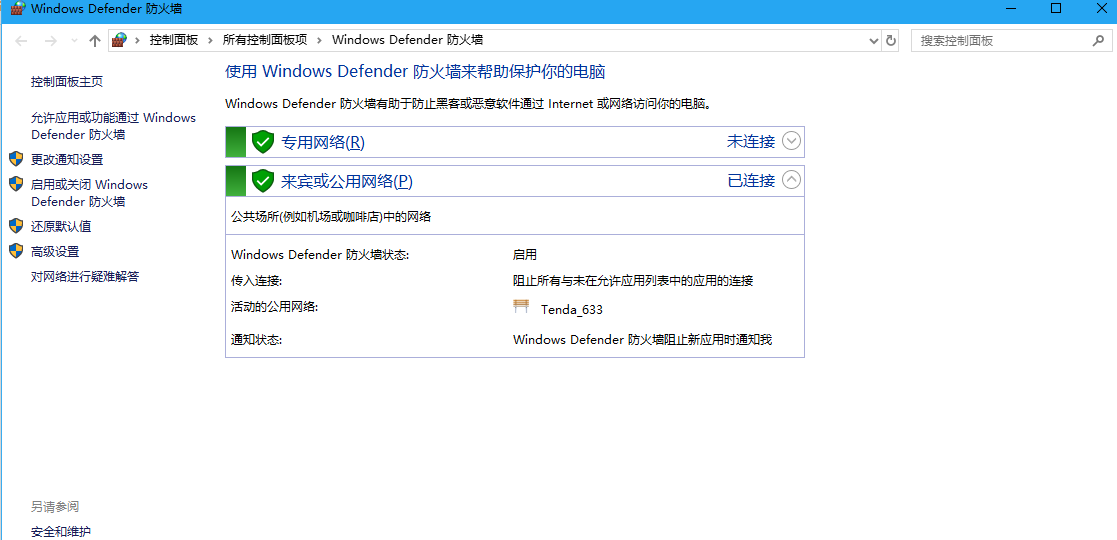Open 更改通知设置 link
The image size is (1117, 540).
[67, 159]
